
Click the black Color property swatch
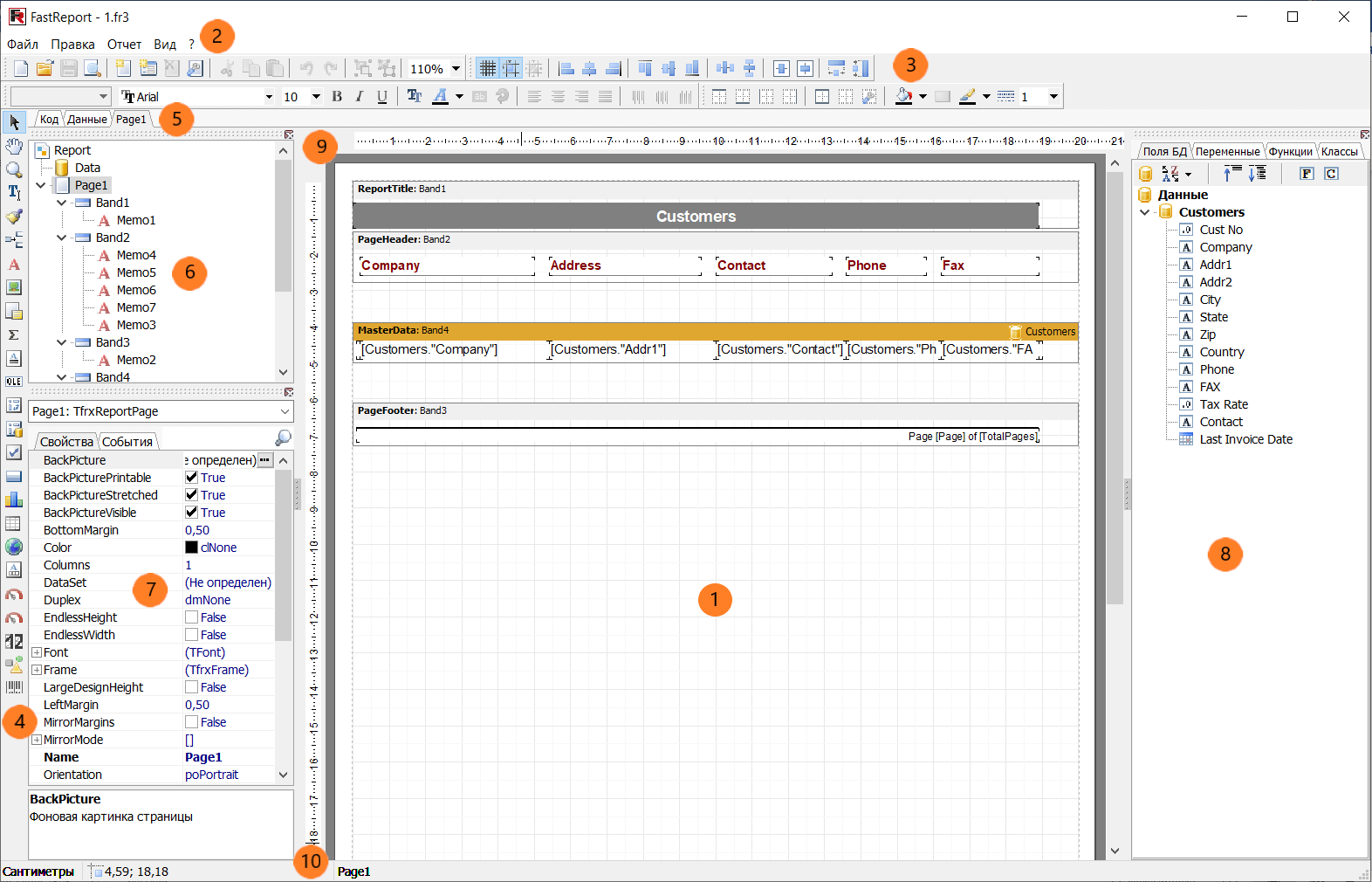pyautogui.click(x=191, y=548)
